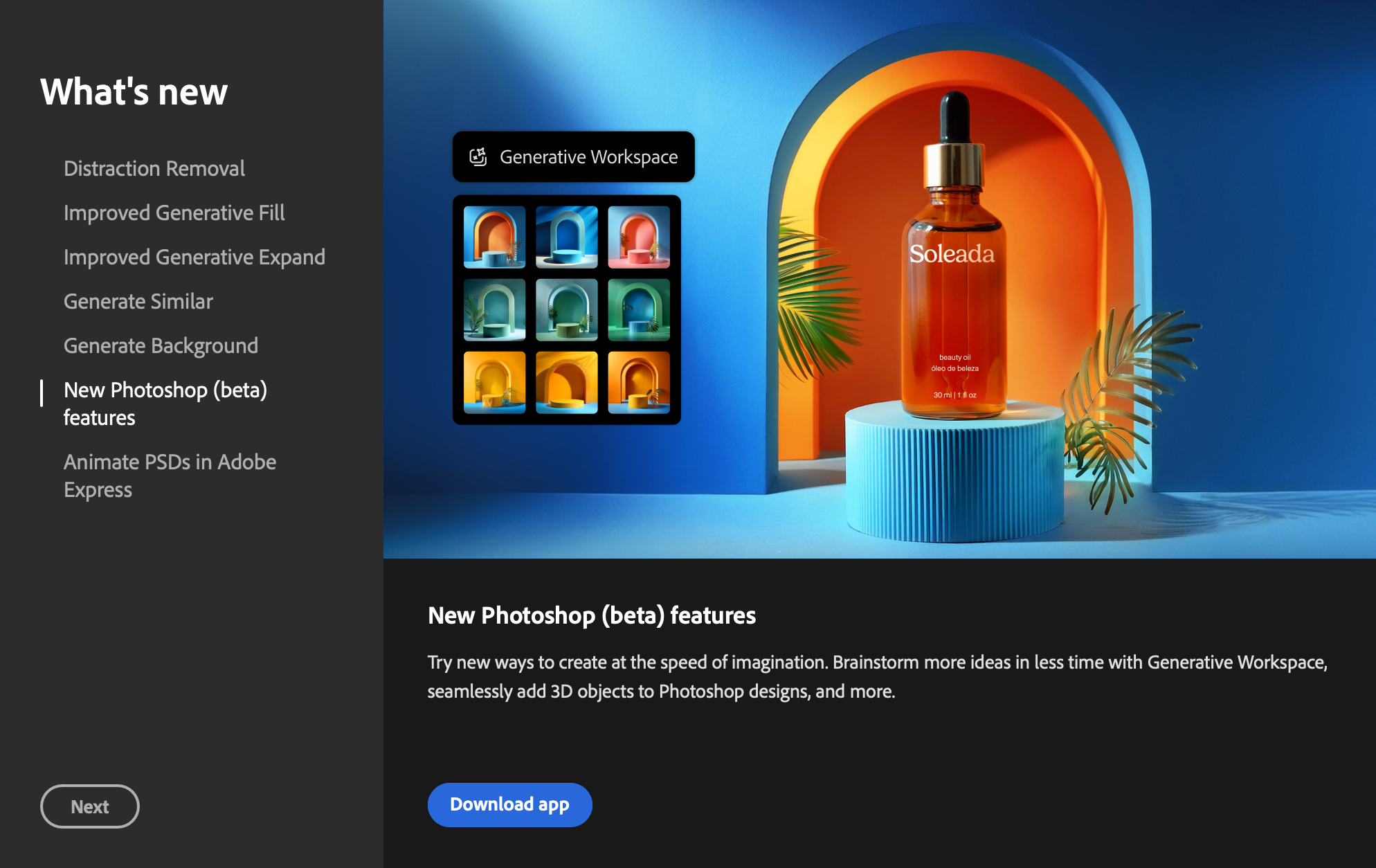Select the left yellow arch thumbnail in bottom row
1376x868 pixels.
click(494, 382)
